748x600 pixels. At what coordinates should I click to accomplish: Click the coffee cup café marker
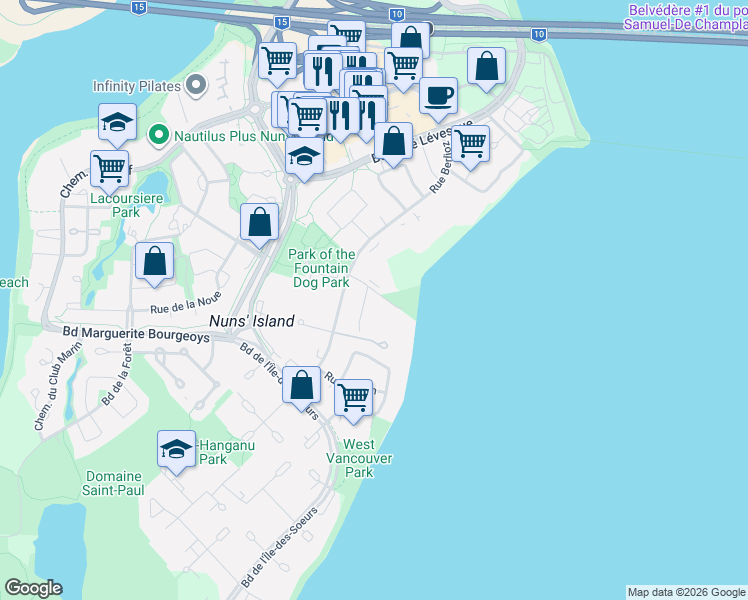pos(438,100)
